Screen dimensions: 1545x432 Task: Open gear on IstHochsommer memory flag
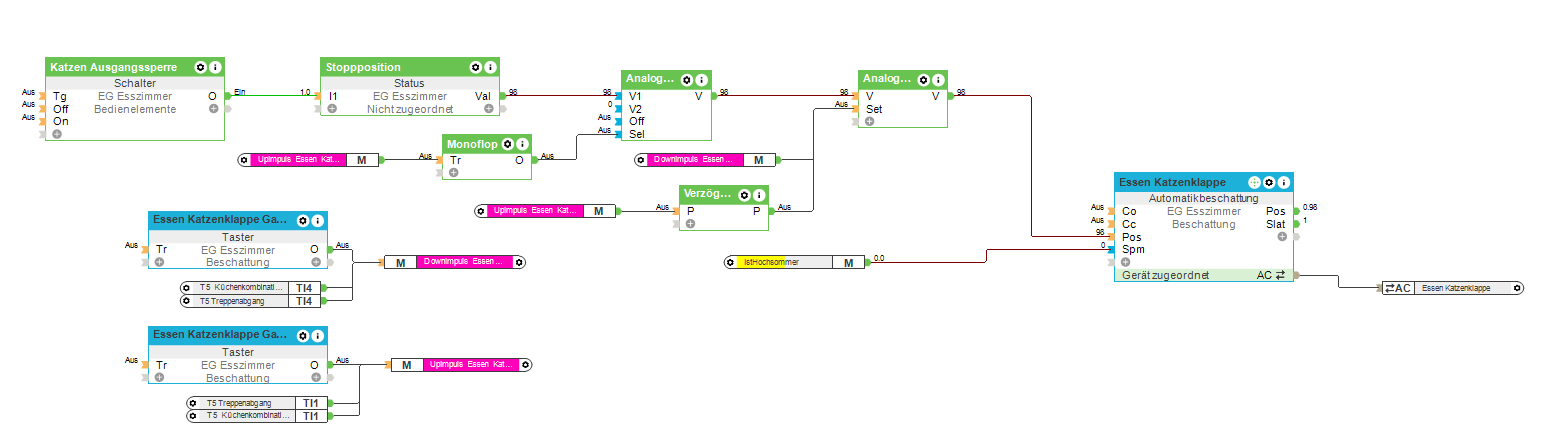click(x=731, y=262)
